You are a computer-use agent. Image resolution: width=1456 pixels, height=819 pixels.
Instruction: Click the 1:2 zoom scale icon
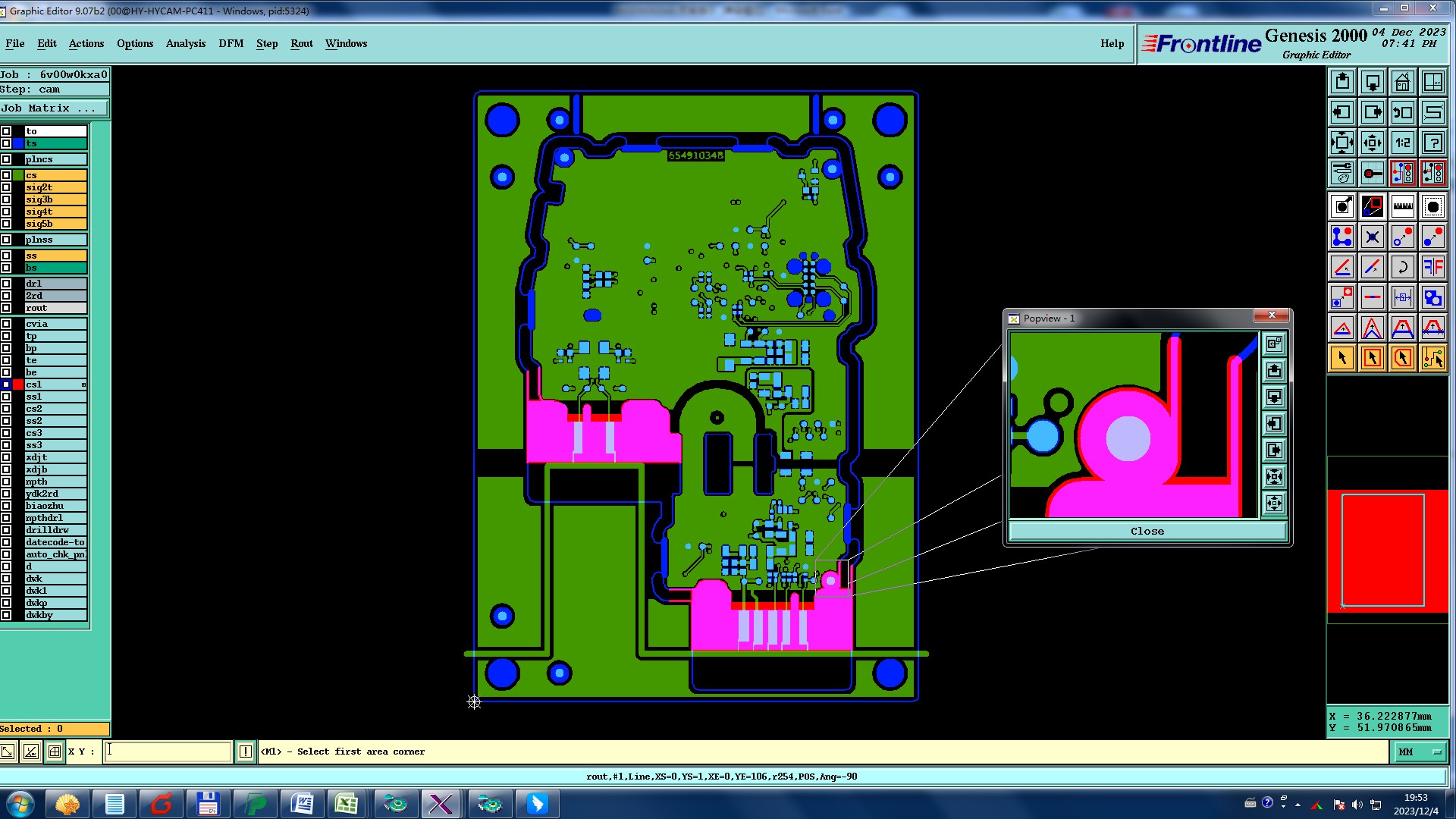point(1402,143)
